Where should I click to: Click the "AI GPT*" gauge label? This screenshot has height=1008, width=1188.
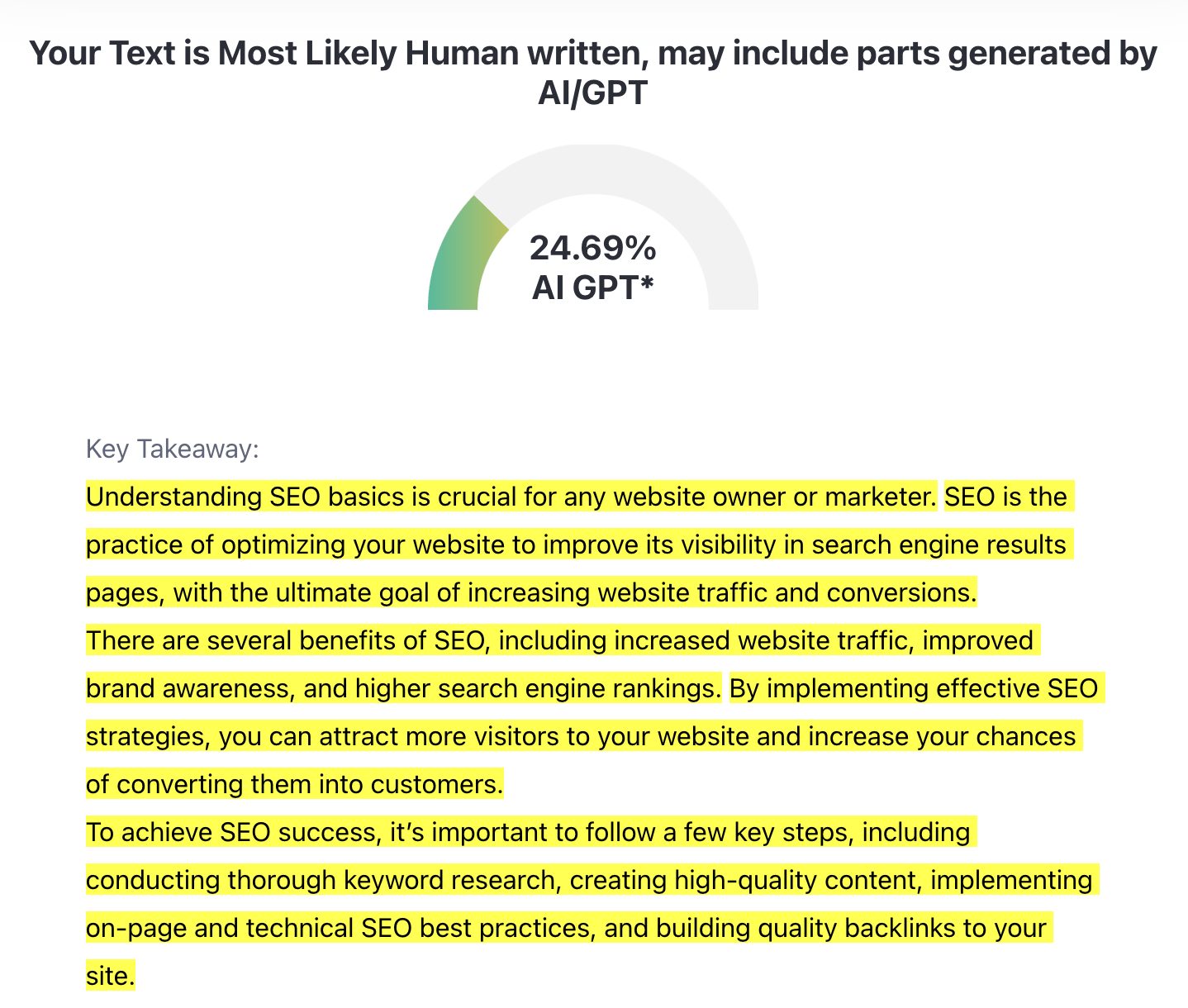pyautogui.click(x=592, y=288)
